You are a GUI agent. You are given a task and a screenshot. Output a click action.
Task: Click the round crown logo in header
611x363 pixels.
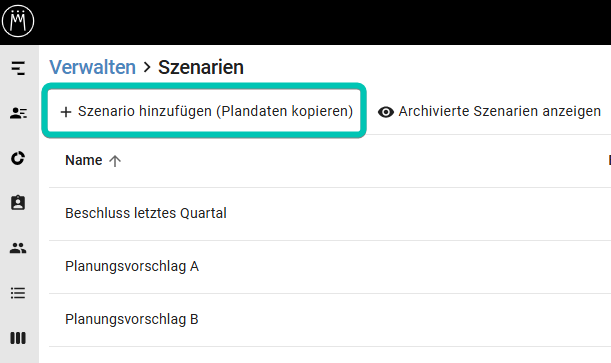click(18, 21)
